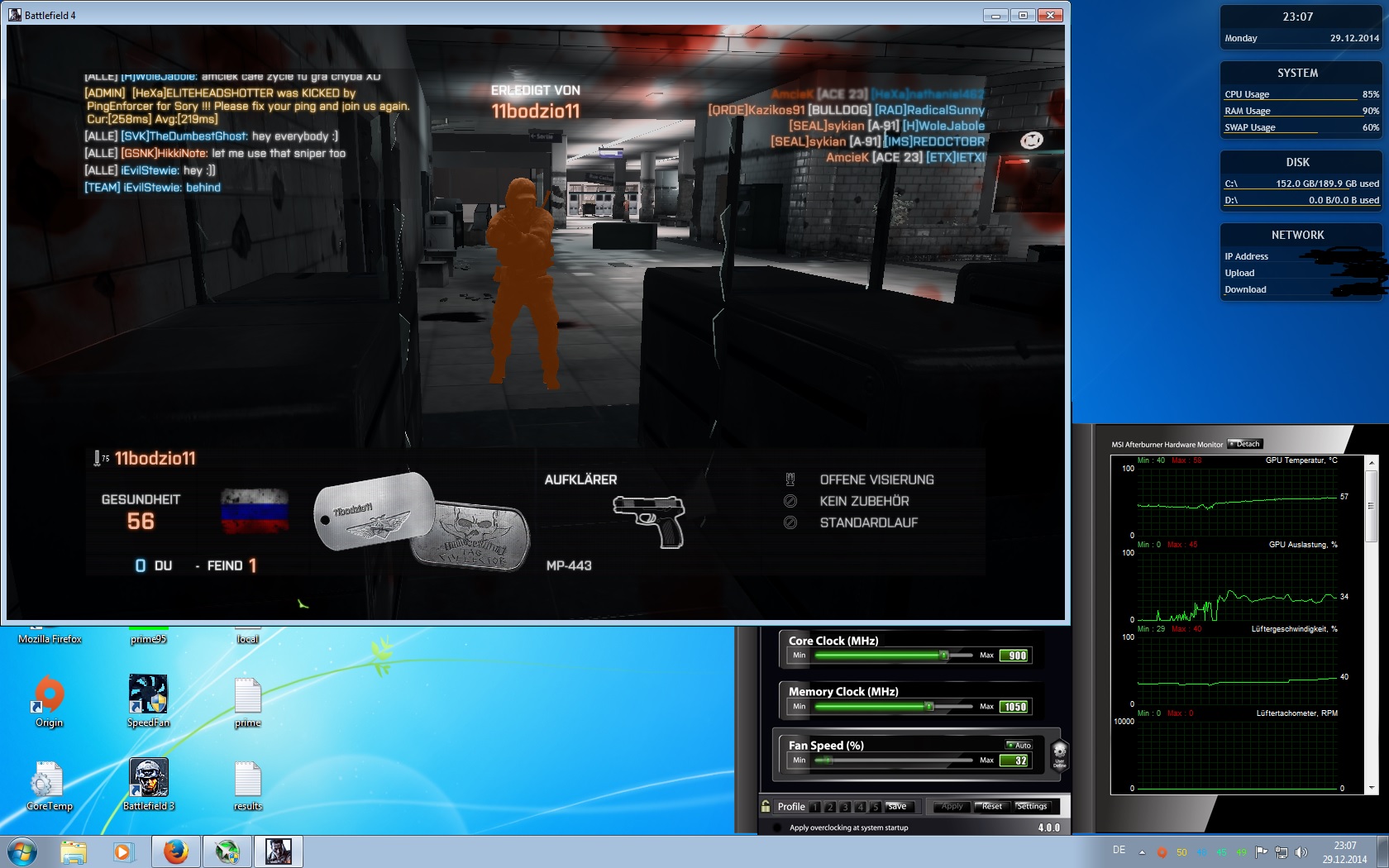1389x868 pixels.
Task: Click the Lüftergeschwindigkeit graph
Action: pyautogui.click(x=1237, y=670)
